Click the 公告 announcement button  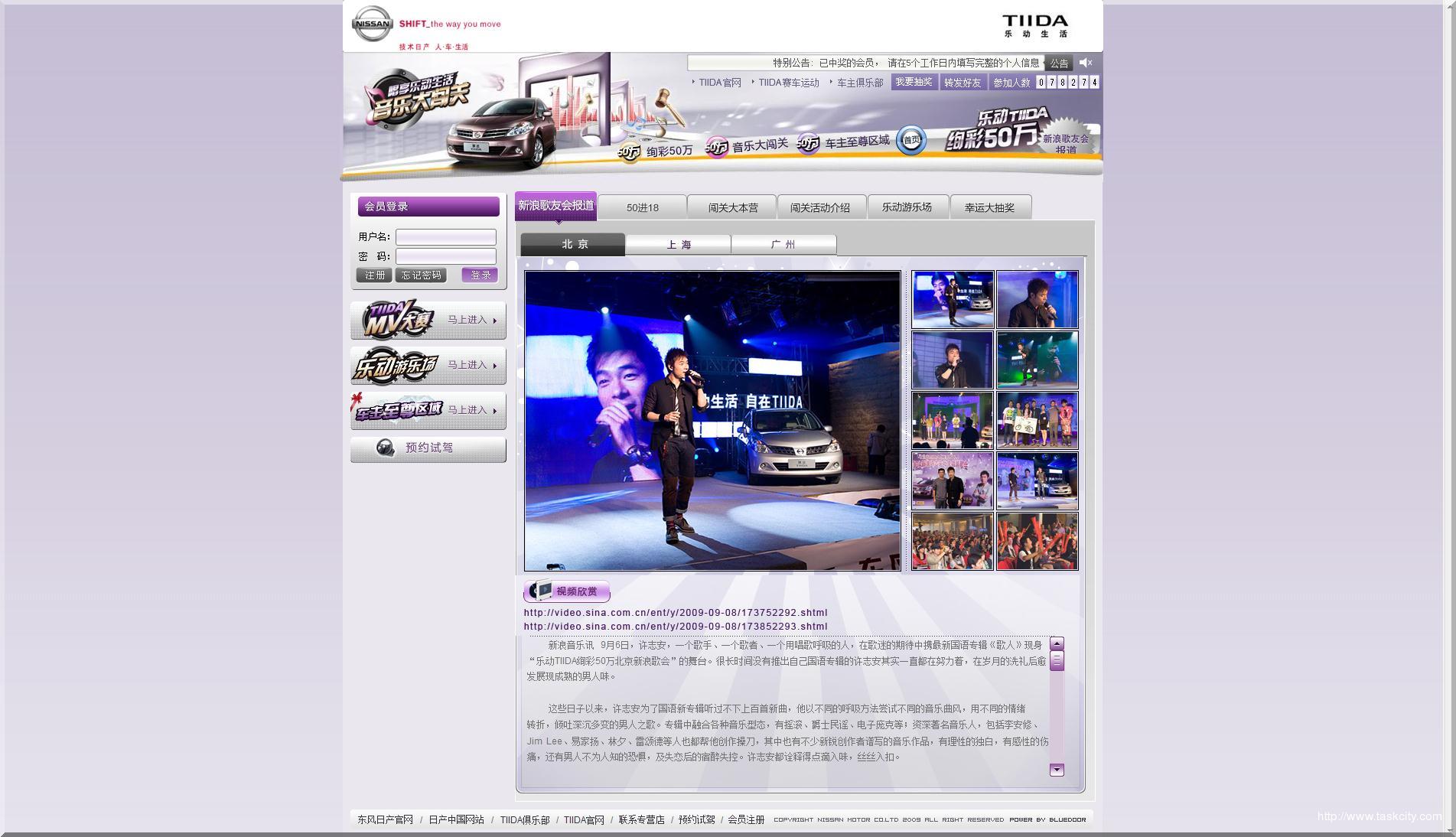[1059, 63]
